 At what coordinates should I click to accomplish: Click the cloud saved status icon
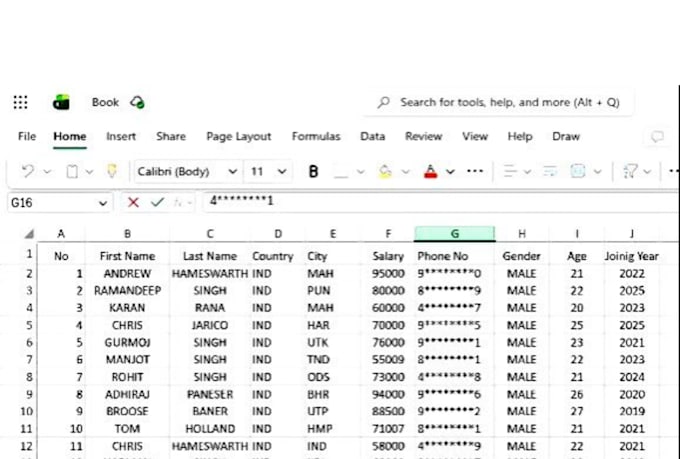click(x=137, y=102)
